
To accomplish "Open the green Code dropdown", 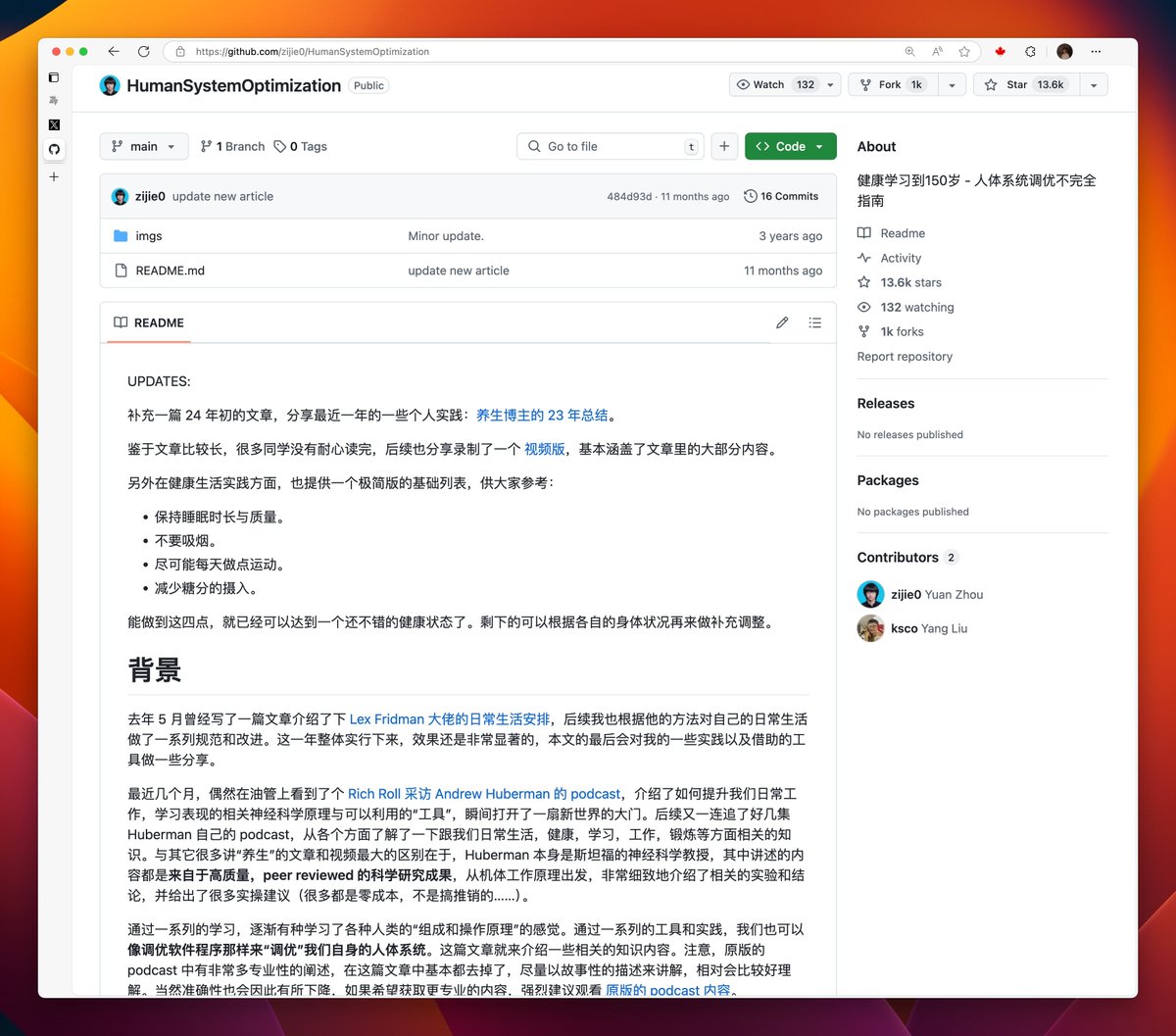I will click(x=790, y=145).
